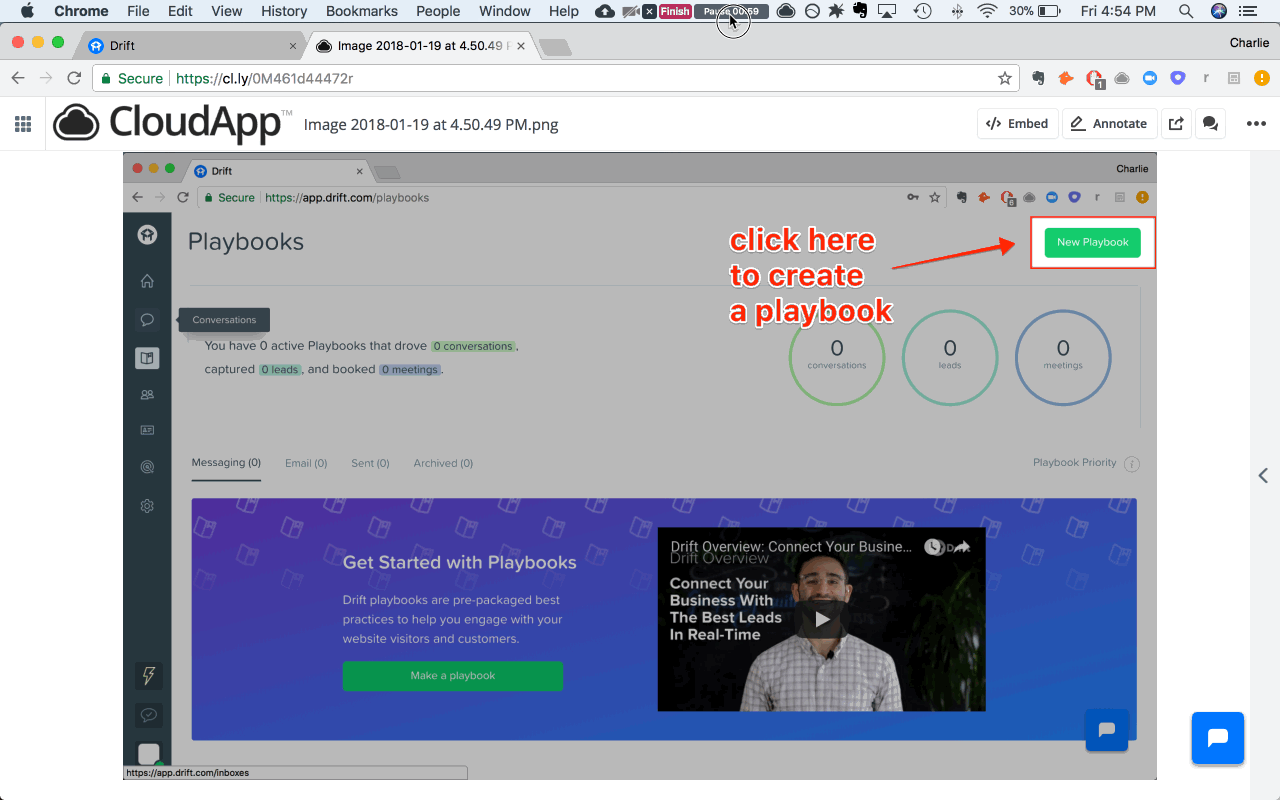
Task: Open Spotlight search icon
Action: point(1185,11)
